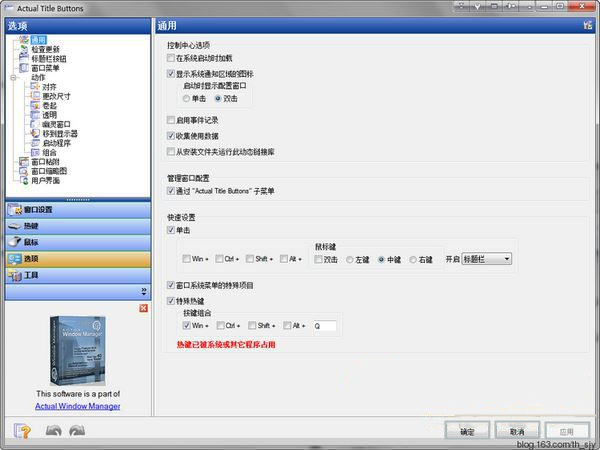Open the 标题栏 dropdown list
The width and height of the screenshot is (600, 450).
(489, 260)
